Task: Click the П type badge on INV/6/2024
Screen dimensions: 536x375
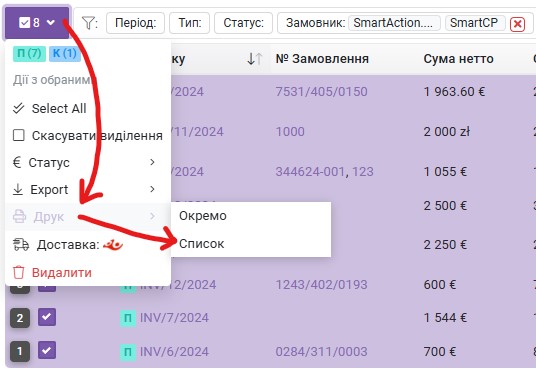Action: pyautogui.click(x=128, y=352)
